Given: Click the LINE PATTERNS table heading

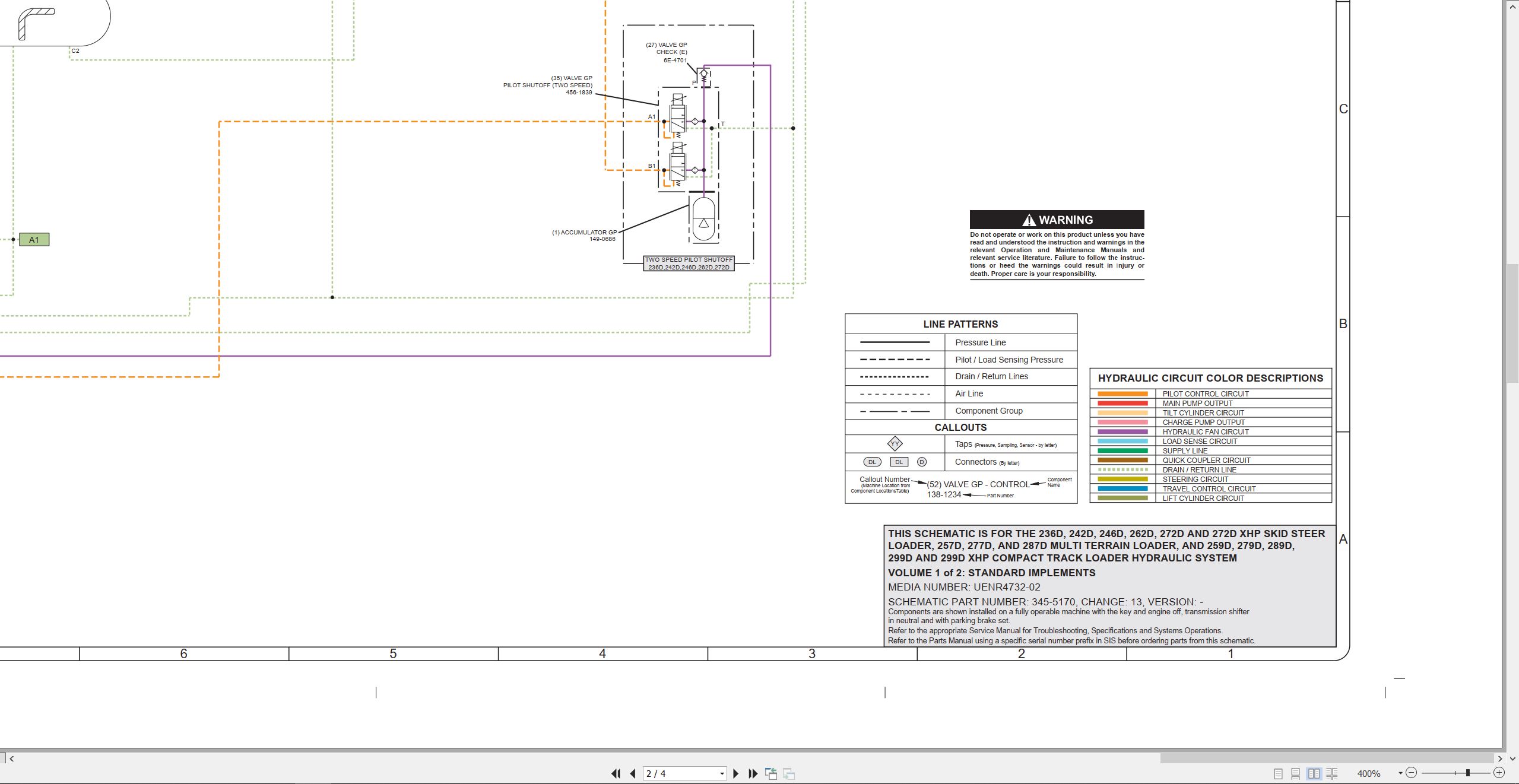Looking at the screenshot, I should click(x=960, y=324).
